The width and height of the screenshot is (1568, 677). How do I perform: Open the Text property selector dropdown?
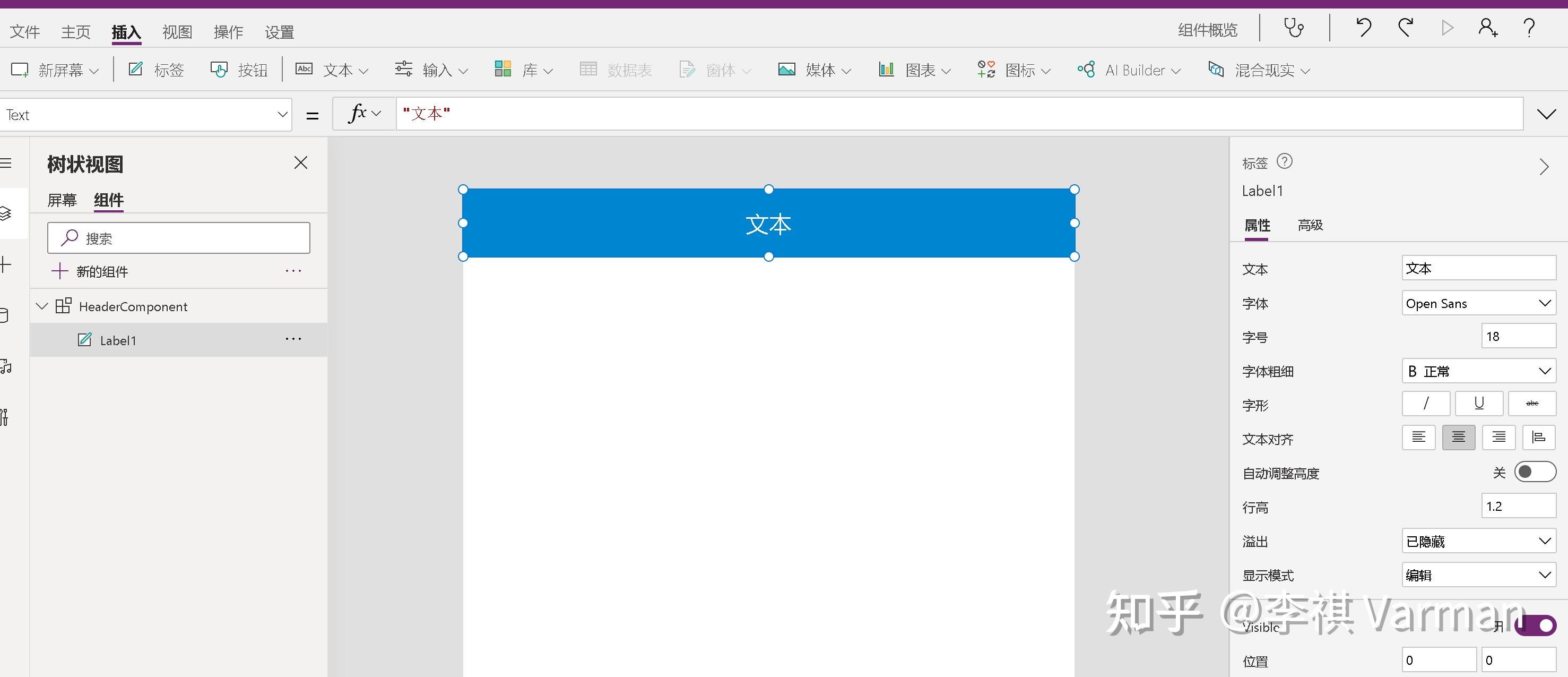281,115
